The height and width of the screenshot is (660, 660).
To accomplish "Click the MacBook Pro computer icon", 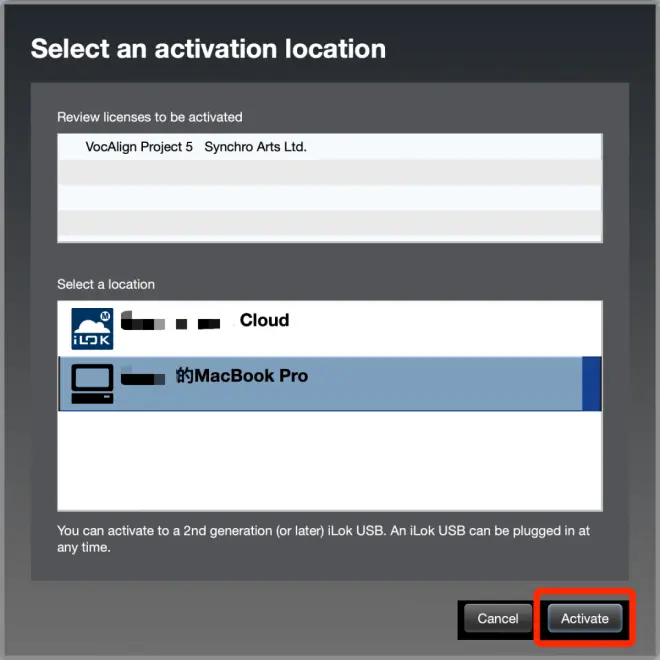I will pyautogui.click(x=92, y=384).
